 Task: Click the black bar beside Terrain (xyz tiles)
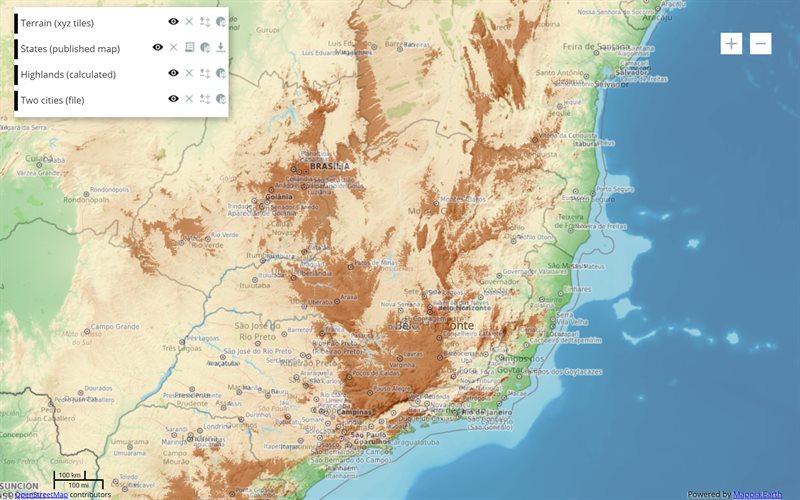[x=16, y=23]
